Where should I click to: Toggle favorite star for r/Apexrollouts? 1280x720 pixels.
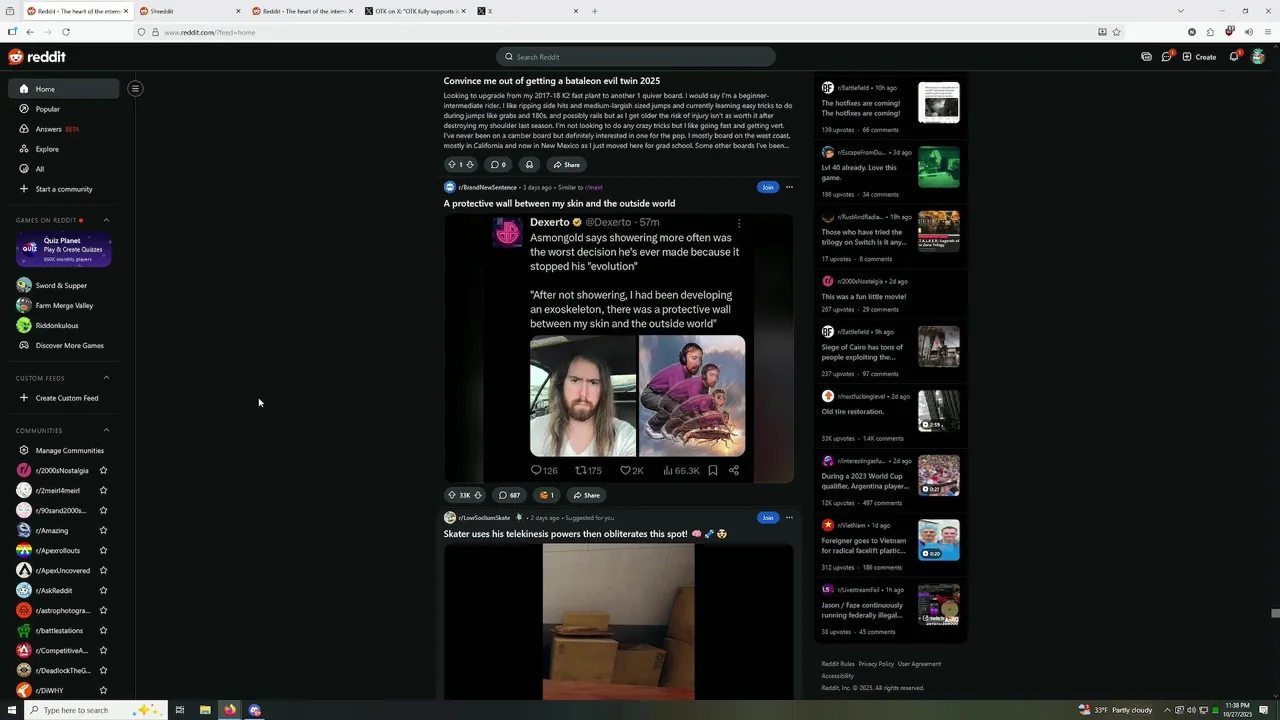[103, 550]
